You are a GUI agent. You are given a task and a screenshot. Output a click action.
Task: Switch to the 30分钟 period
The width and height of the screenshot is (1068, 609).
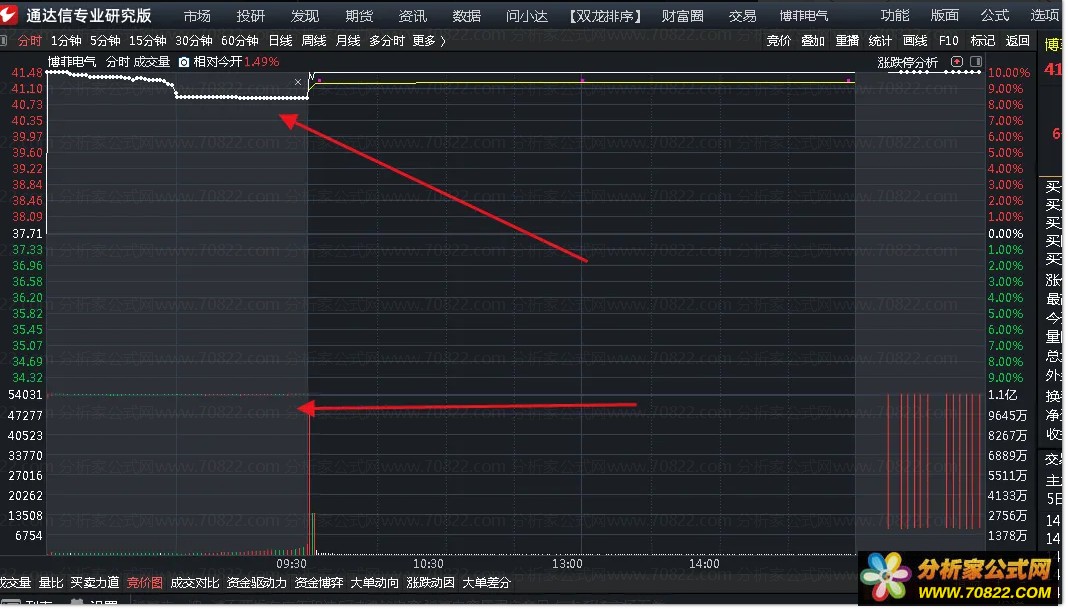click(193, 41)
